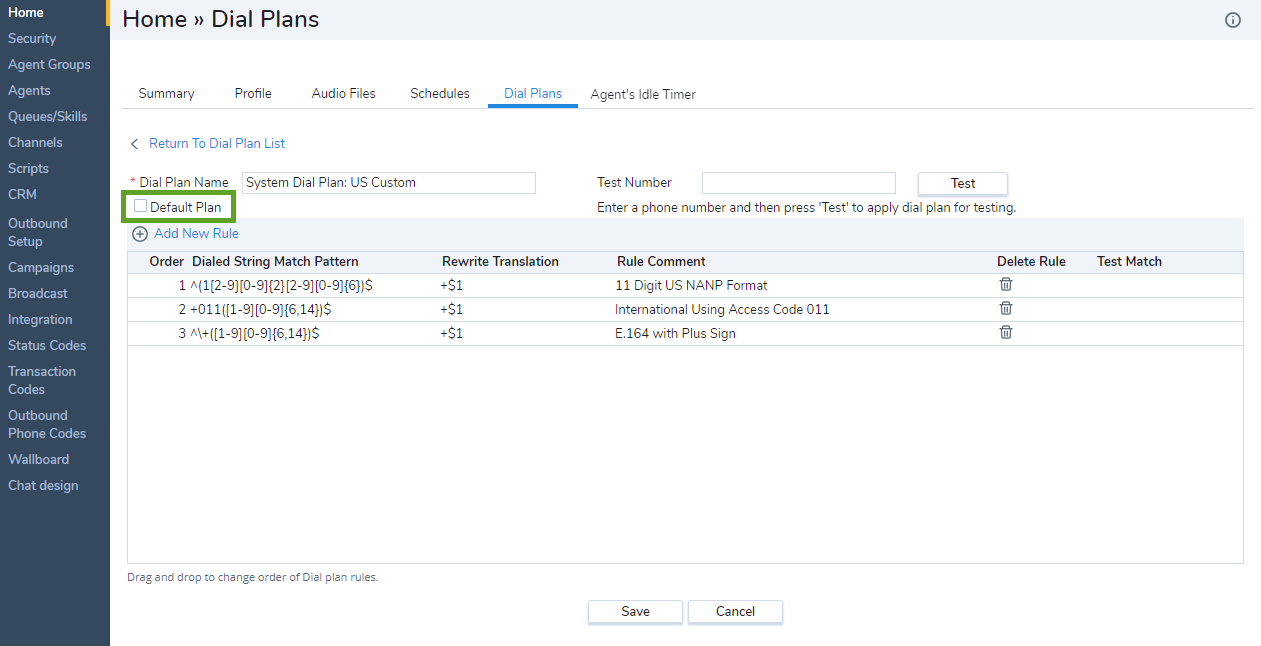The image size is (1261, 646).
Task: Click E.164 with Plus Sign comment
Action: (675, 333)
